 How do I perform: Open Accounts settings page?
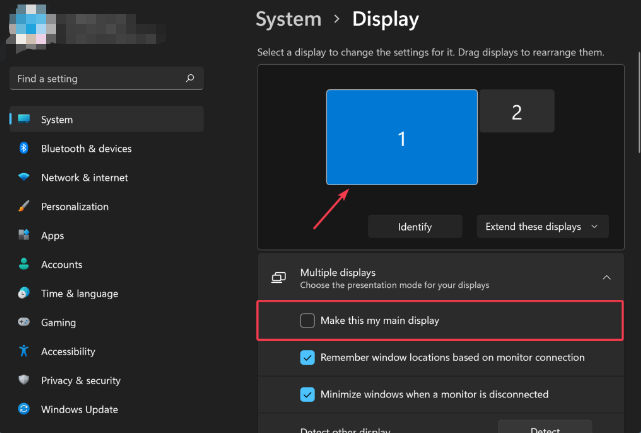coord(106,265)
